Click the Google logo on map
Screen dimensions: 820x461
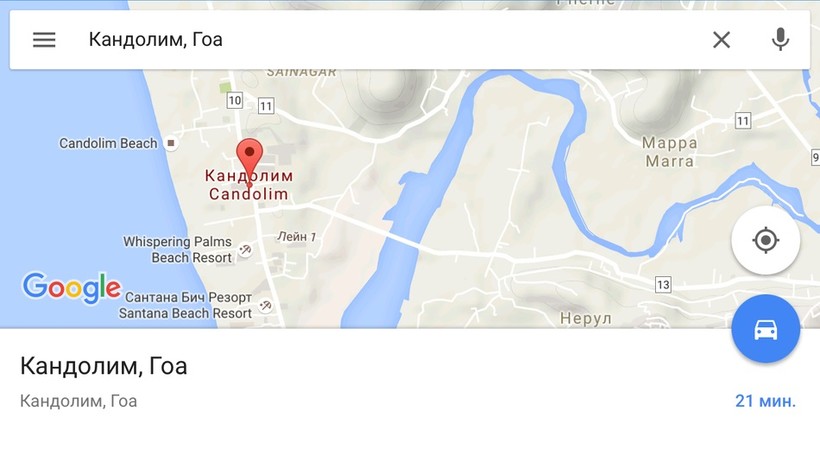point(72,287)
